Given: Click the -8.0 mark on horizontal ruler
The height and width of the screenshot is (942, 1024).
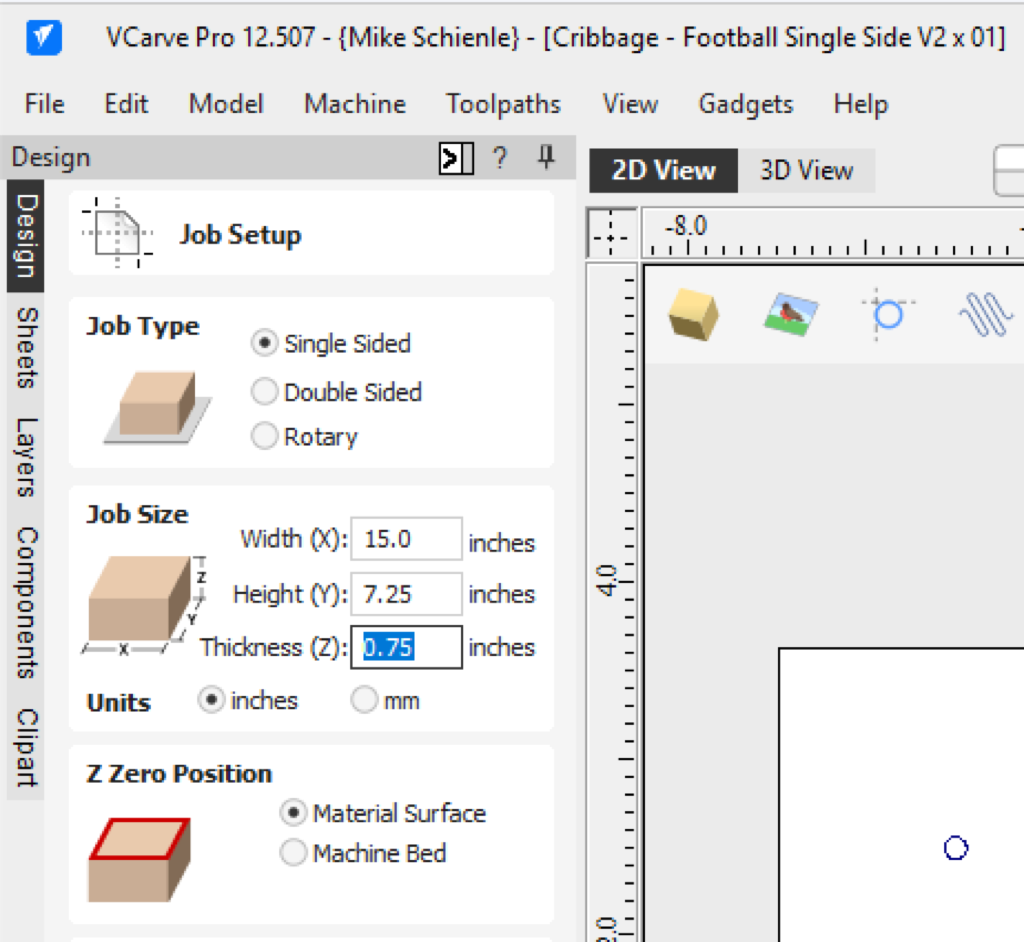Looking at the screenshot, I should coord(686,226).
